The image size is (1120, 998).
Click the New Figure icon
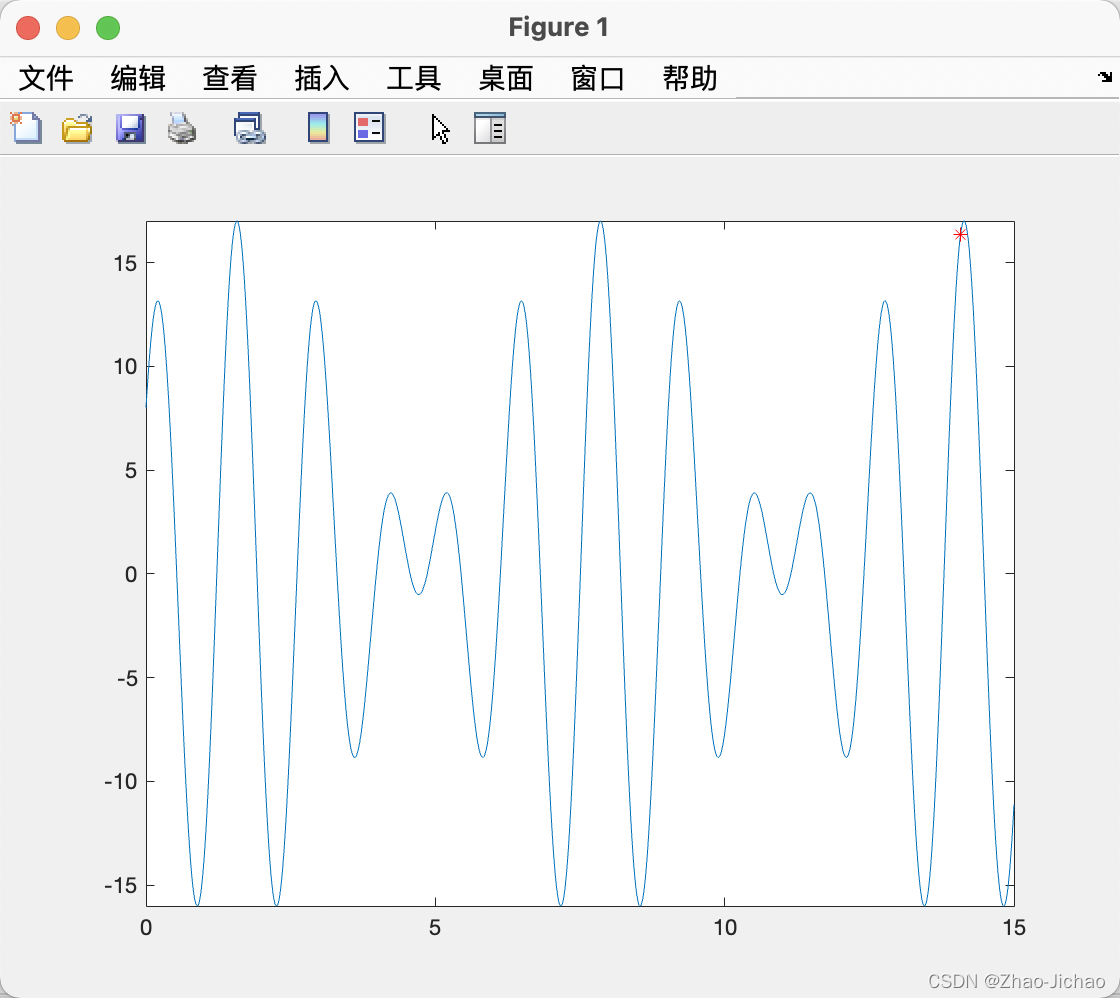click(26, 129)
